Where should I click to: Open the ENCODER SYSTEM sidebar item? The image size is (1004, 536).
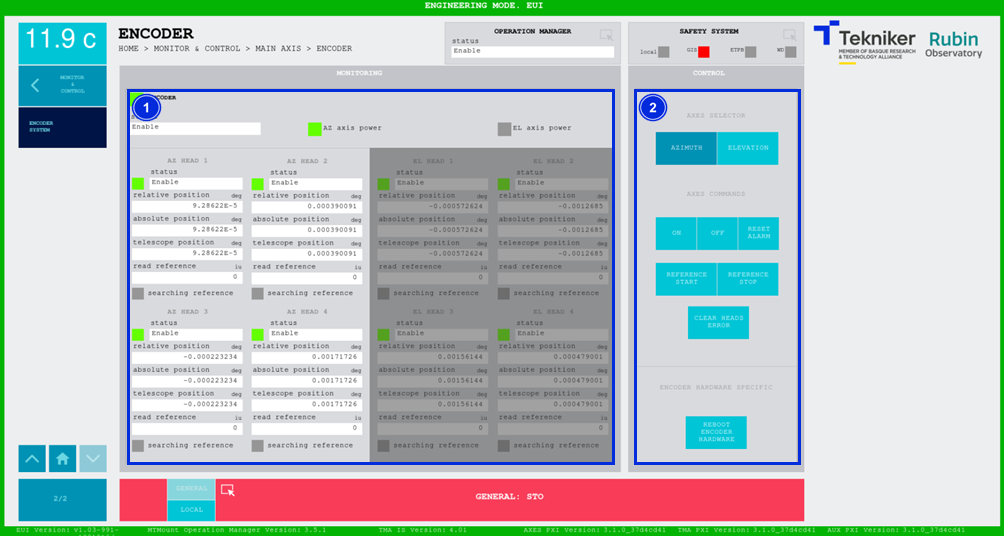[63, 127]
